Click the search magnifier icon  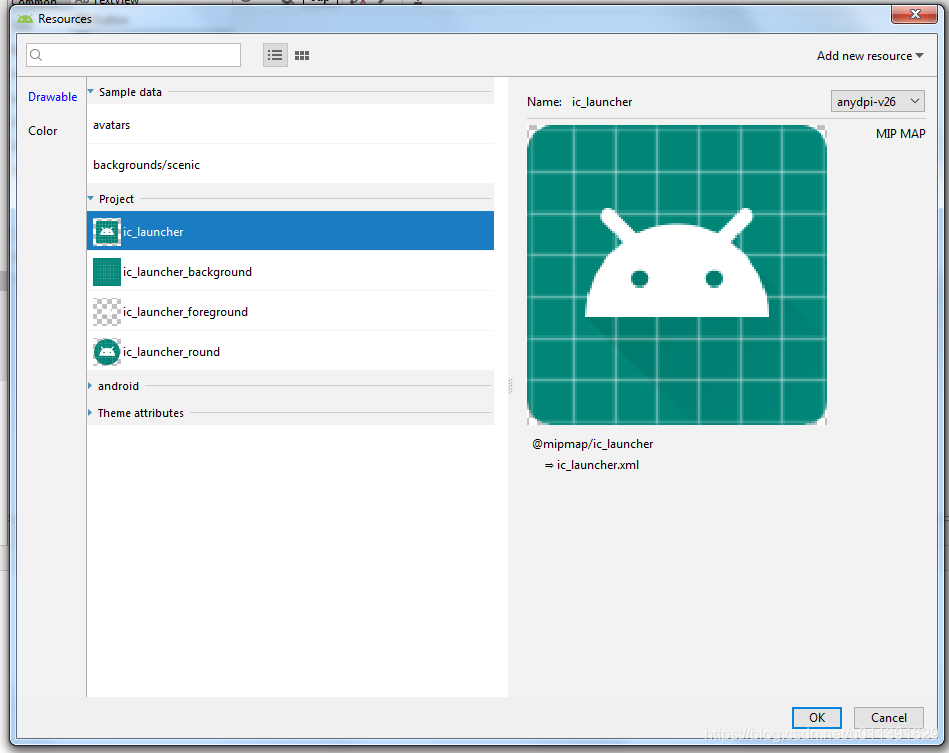pyautogui.click(x=36, y=55)
